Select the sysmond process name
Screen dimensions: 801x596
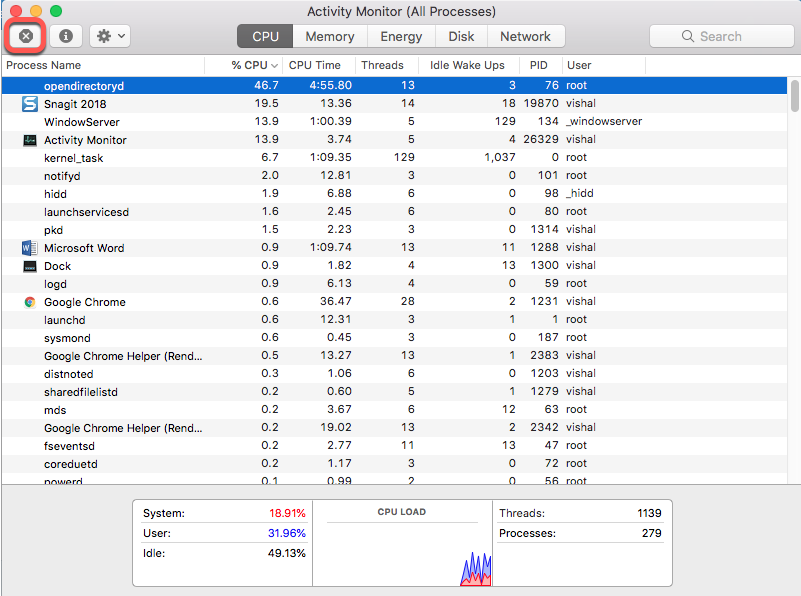pyautogui.click(x=67, y=338)
